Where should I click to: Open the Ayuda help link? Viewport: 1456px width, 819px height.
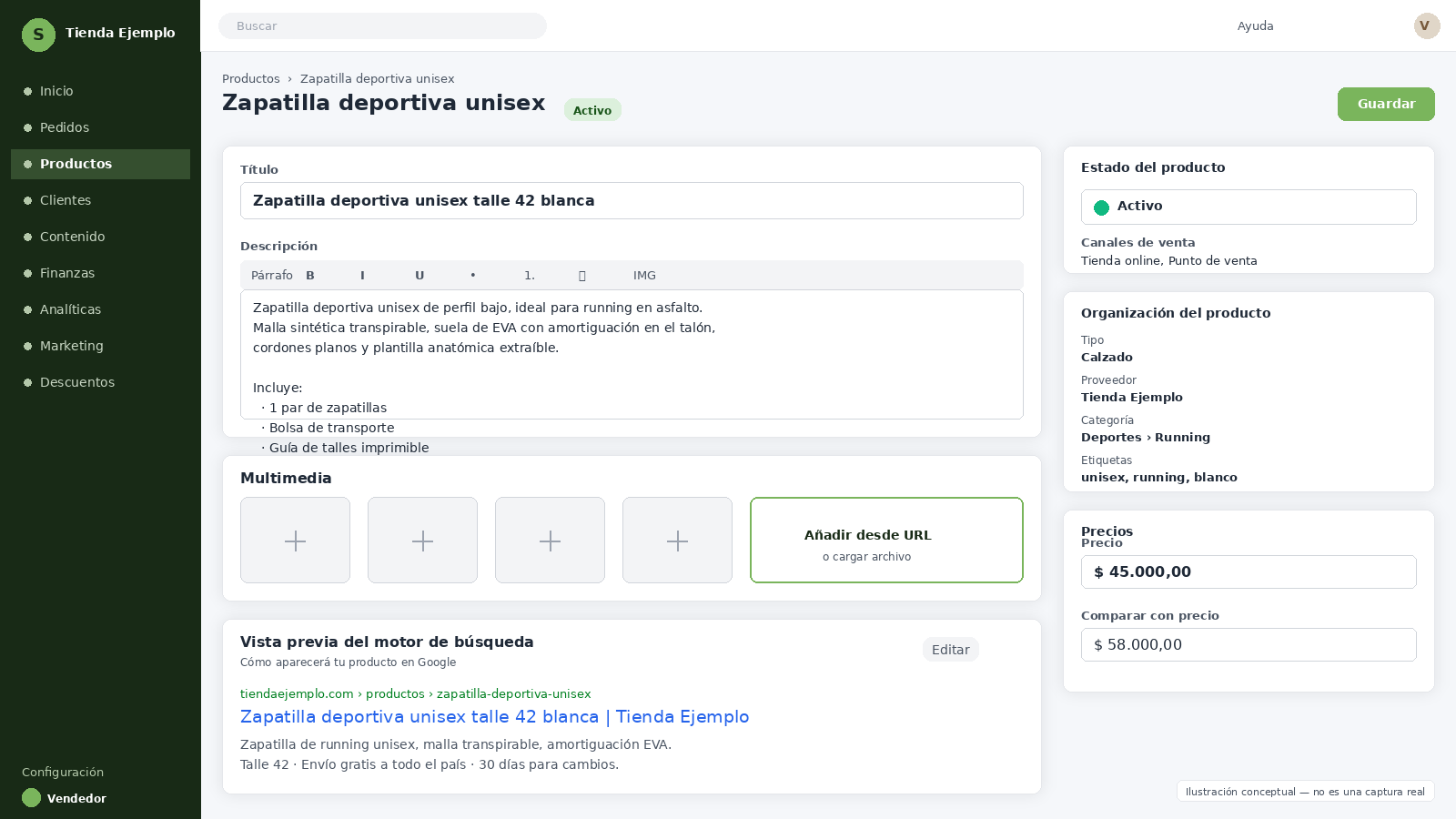coord(1255,25)
